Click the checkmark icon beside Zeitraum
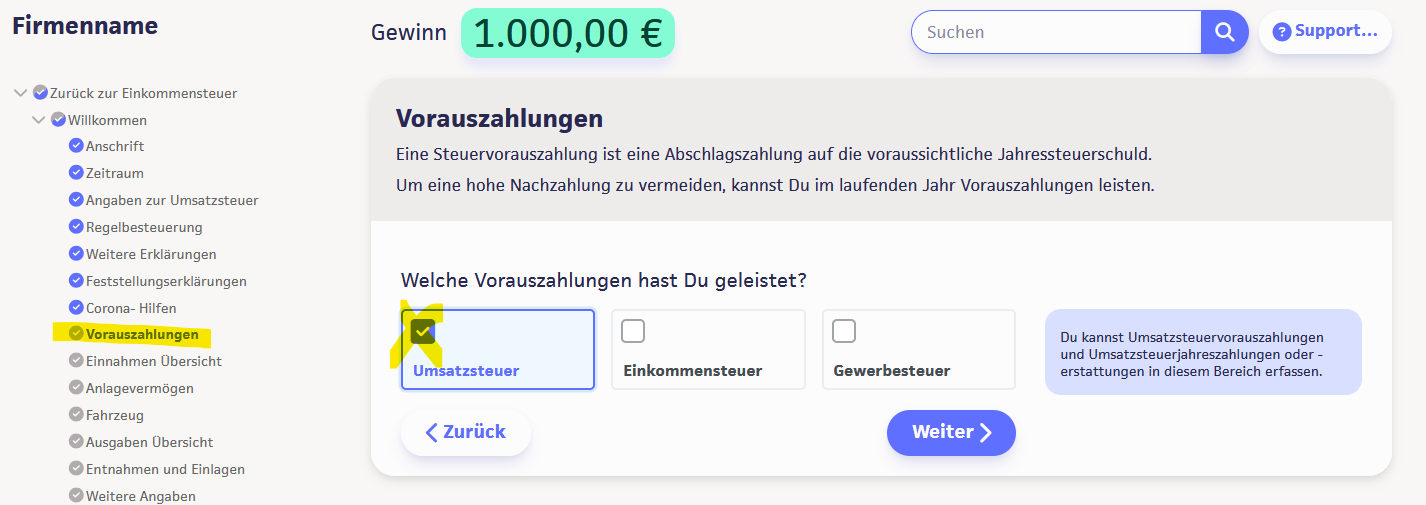 click(76, 173)
